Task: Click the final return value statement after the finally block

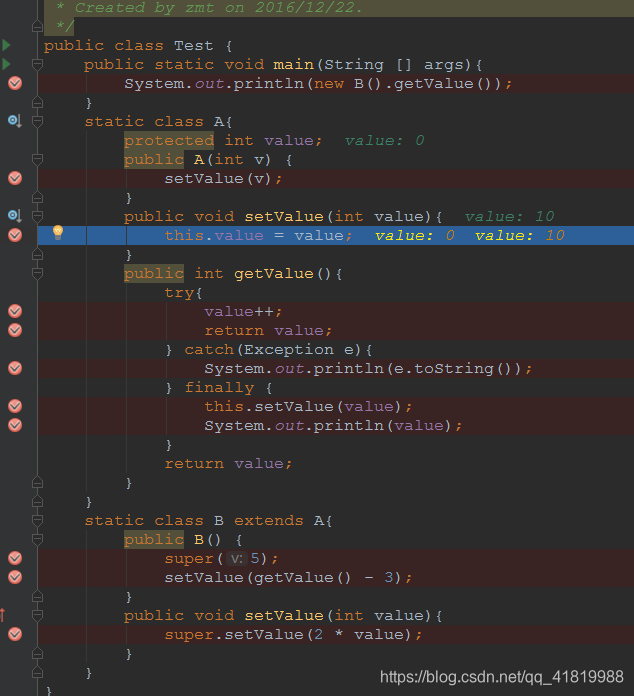Action: pyautogui.click(x=228, y=464)
